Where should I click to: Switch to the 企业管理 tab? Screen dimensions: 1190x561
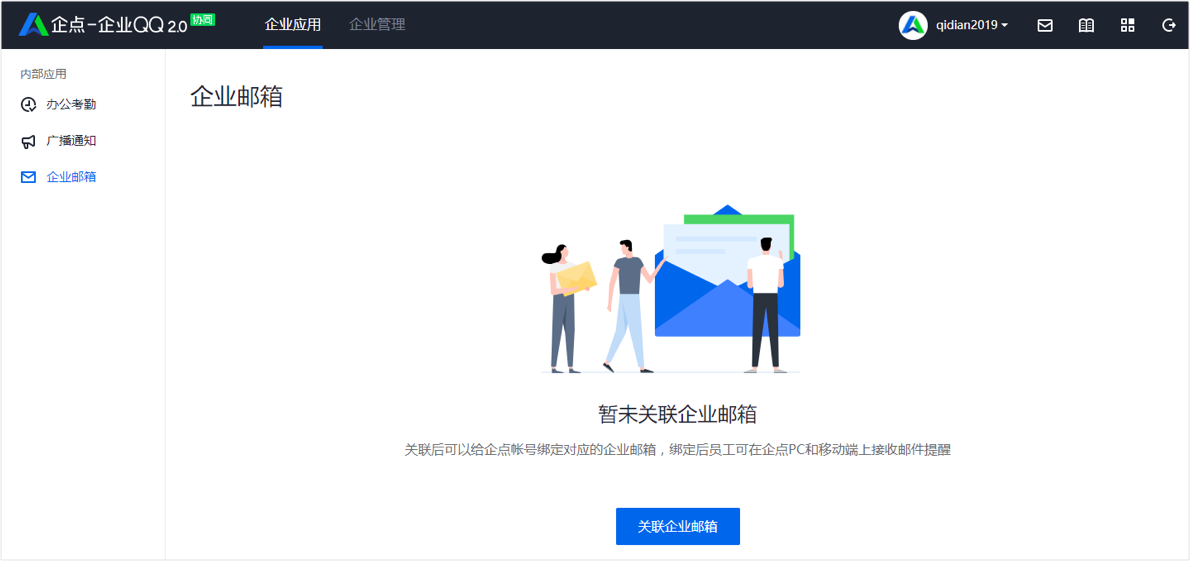coord(377,25)
